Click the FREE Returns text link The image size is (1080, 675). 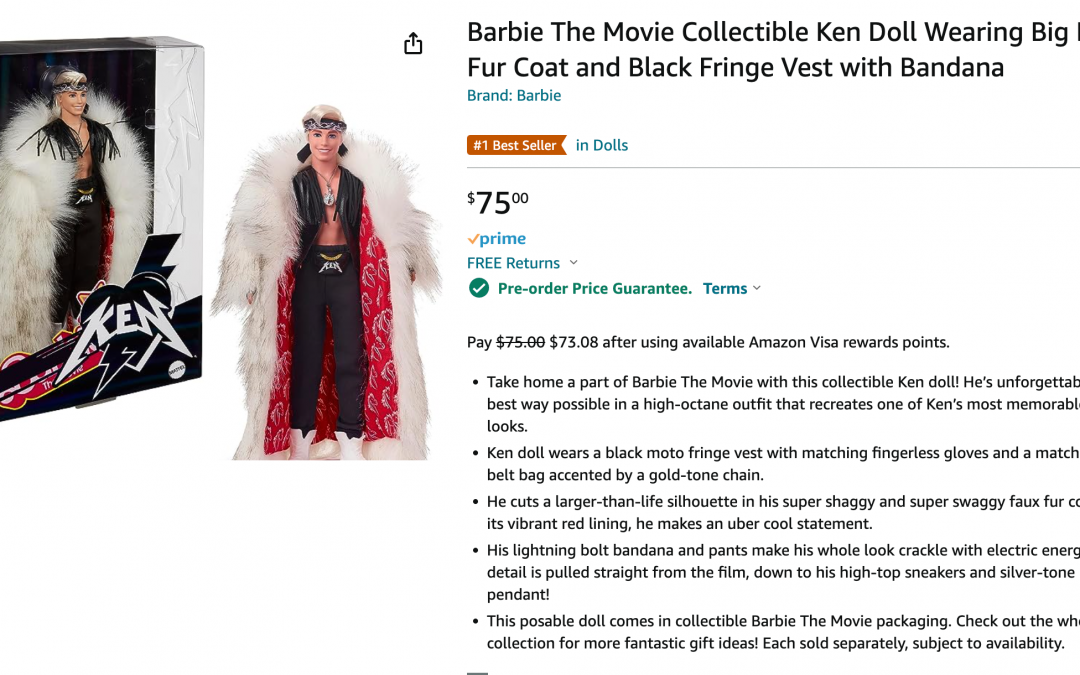pos(513,263)
